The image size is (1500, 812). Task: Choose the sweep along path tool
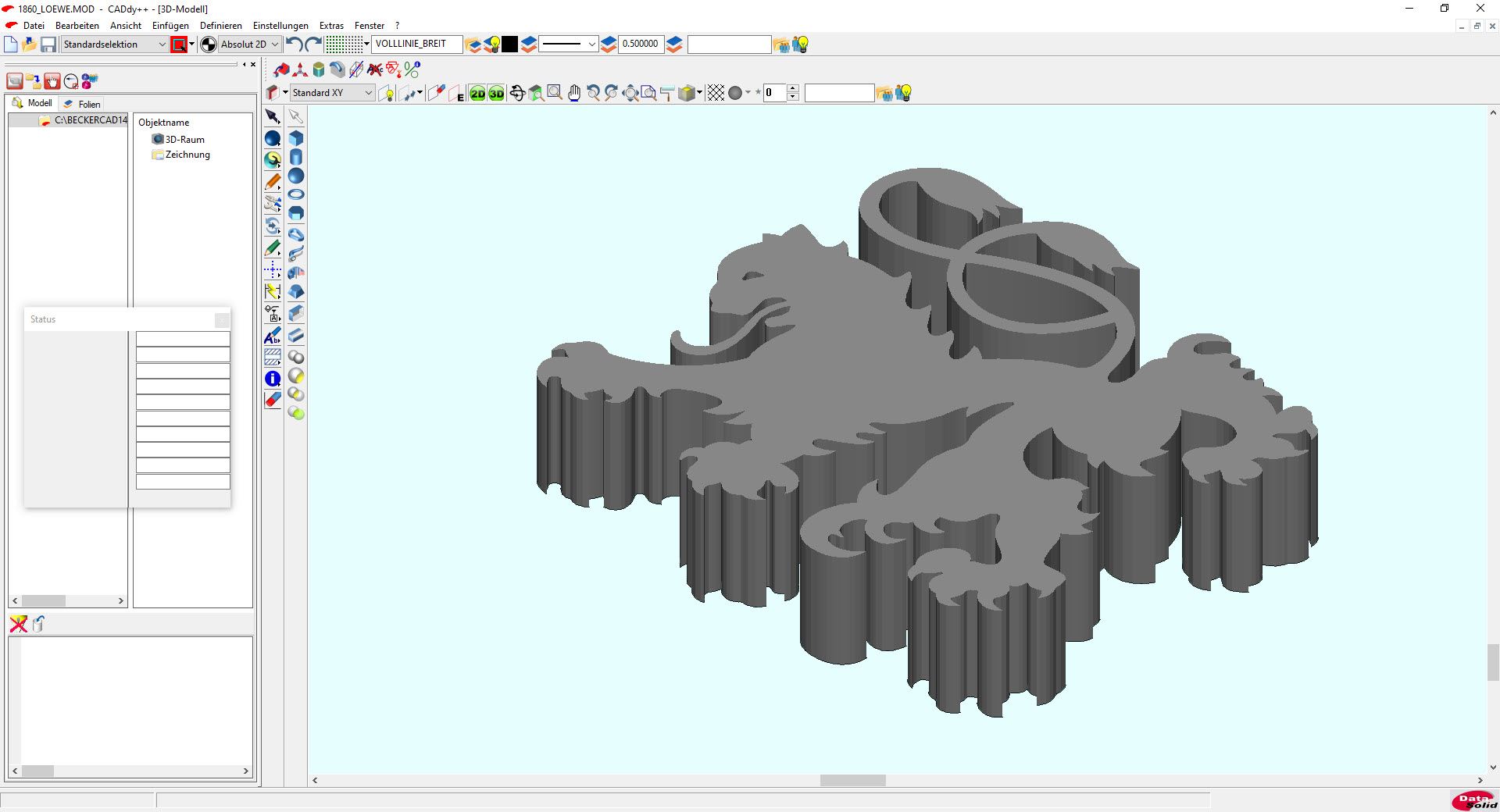(296, 254)
